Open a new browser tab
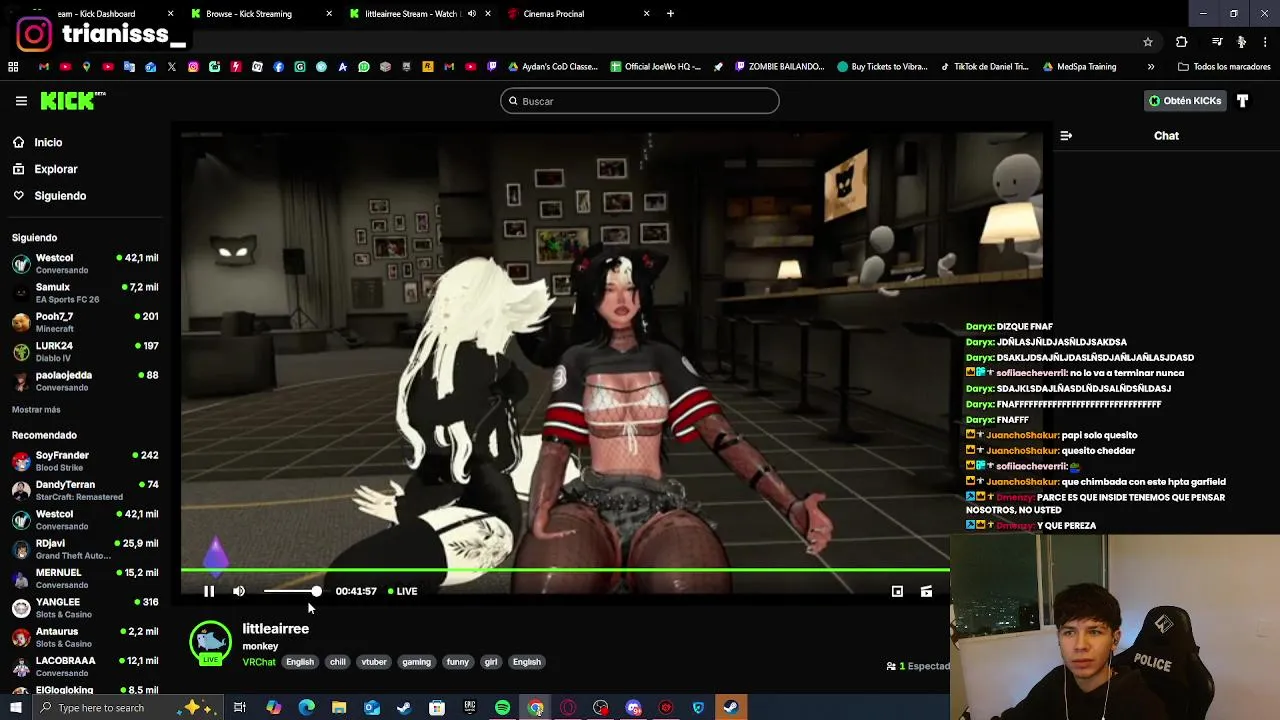Viewport: 1280px width, 720px height. [670, 14]
